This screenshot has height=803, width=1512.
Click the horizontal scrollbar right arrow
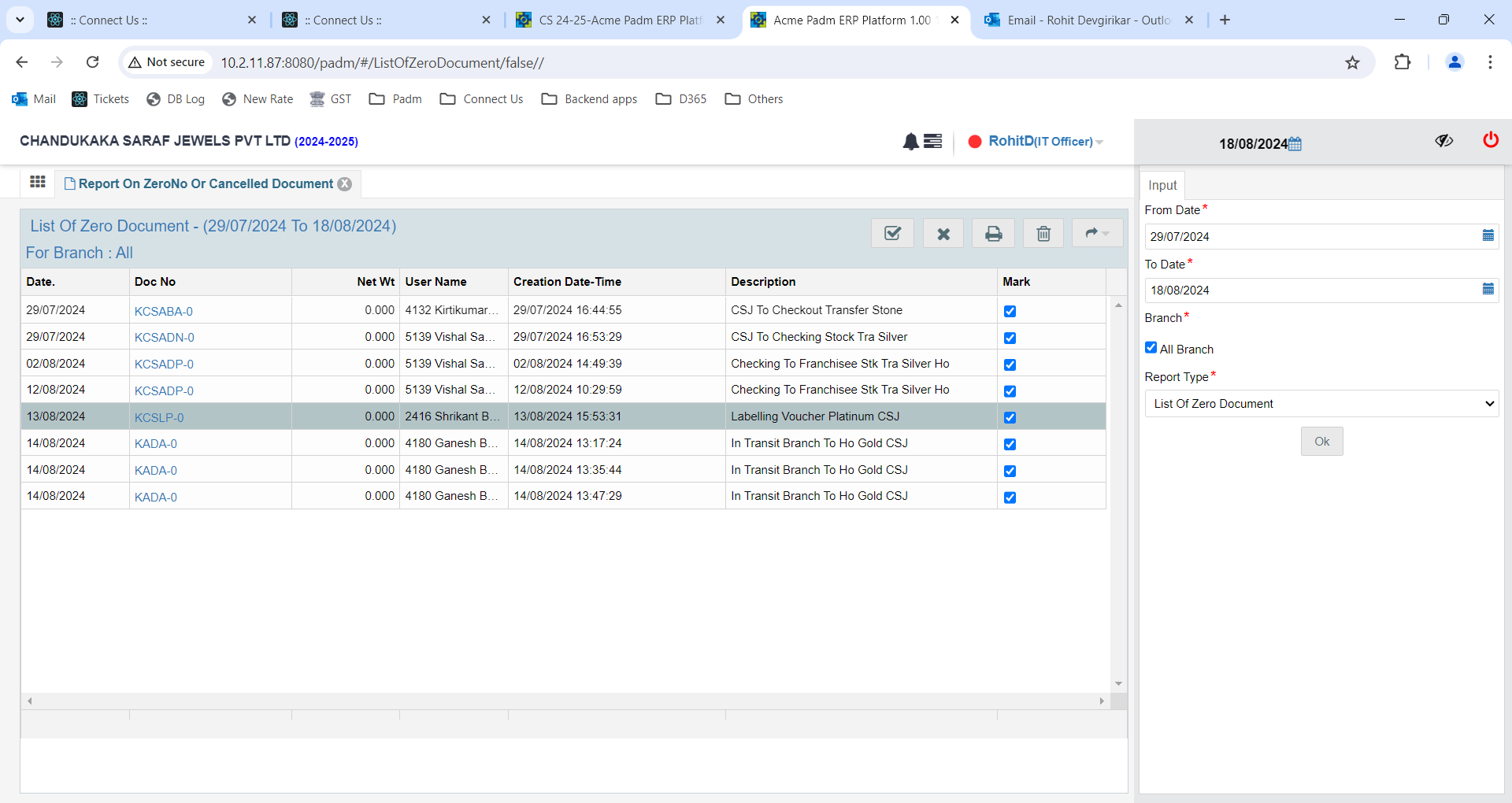pyautogui.click(x=1102, y=701)
